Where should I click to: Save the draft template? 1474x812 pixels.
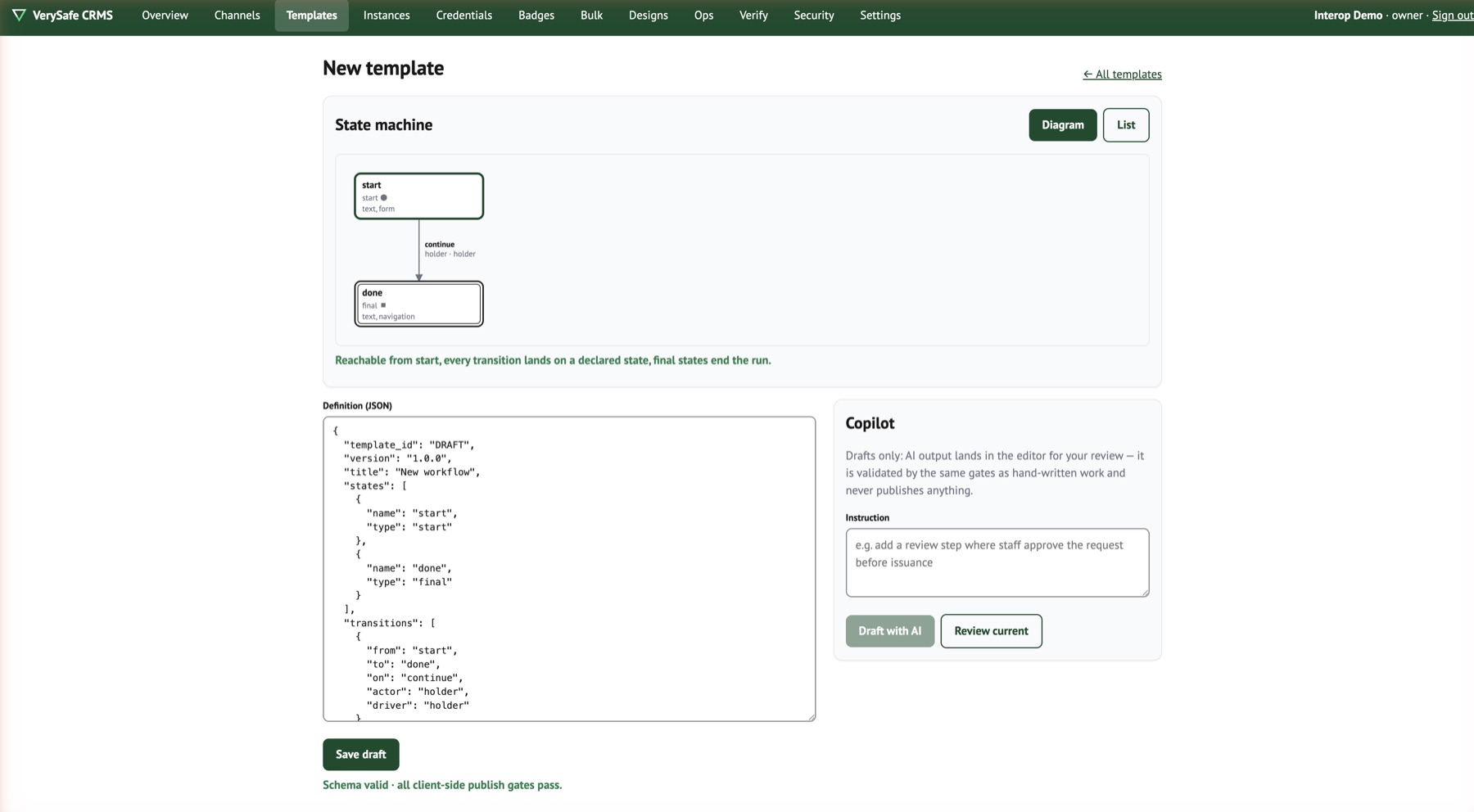coord(360,755)
